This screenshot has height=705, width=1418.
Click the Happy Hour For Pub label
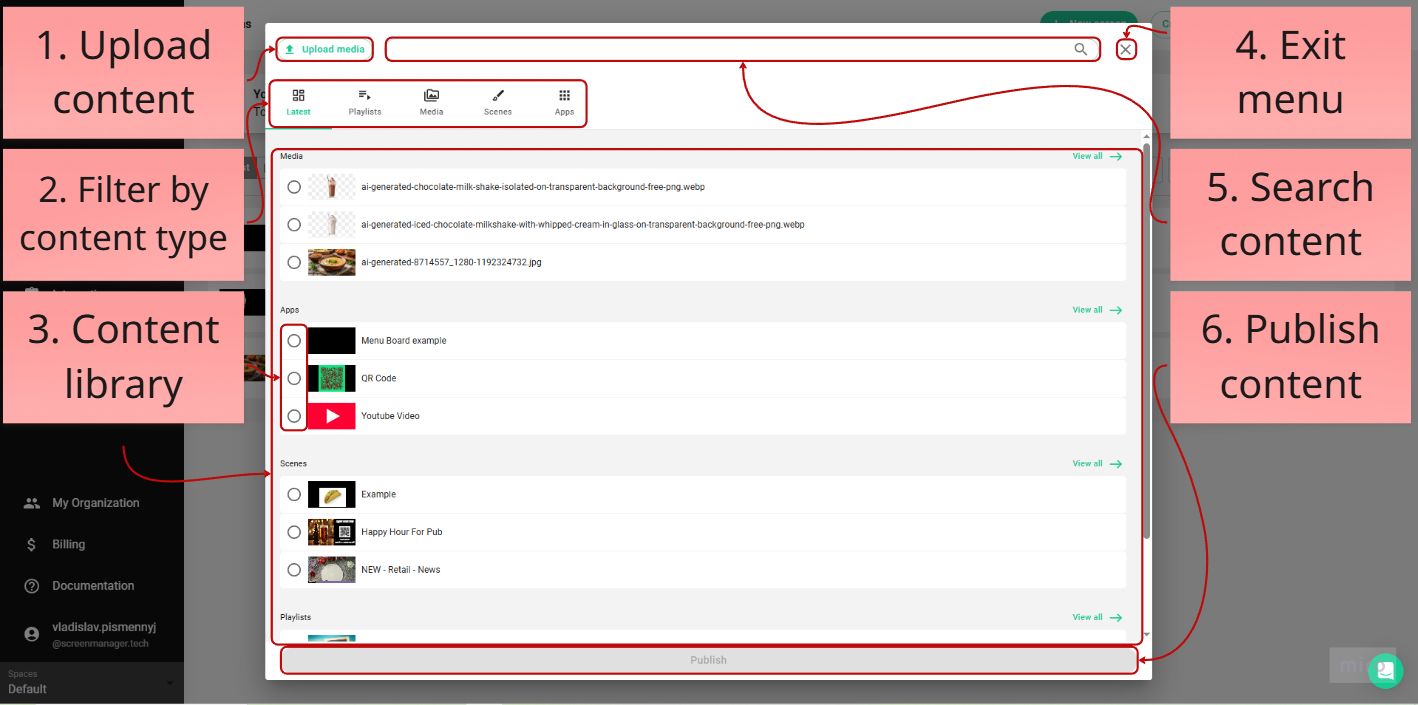click(401, 532)
